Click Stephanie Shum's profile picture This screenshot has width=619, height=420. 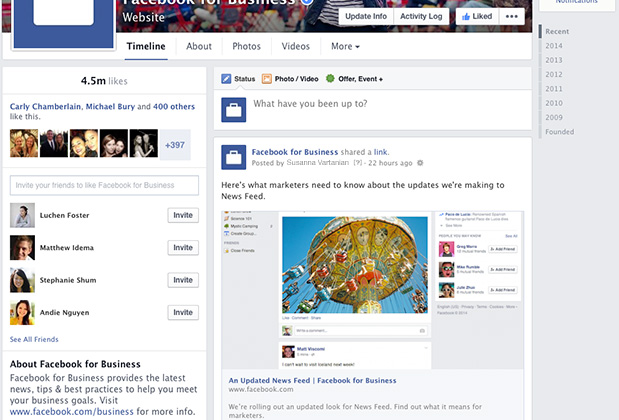[x=23, y=280]
